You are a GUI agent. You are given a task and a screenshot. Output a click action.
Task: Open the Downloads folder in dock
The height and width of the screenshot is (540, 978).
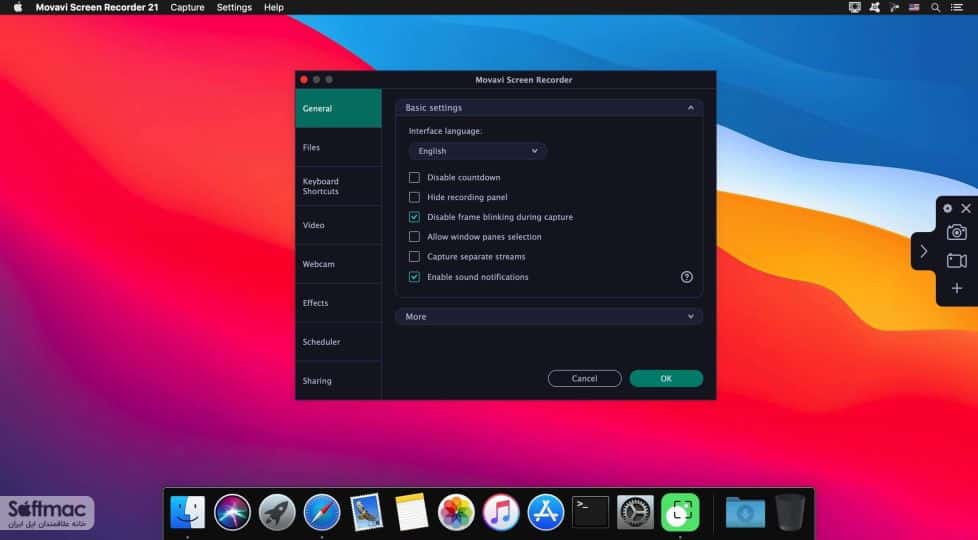(745, 513)
